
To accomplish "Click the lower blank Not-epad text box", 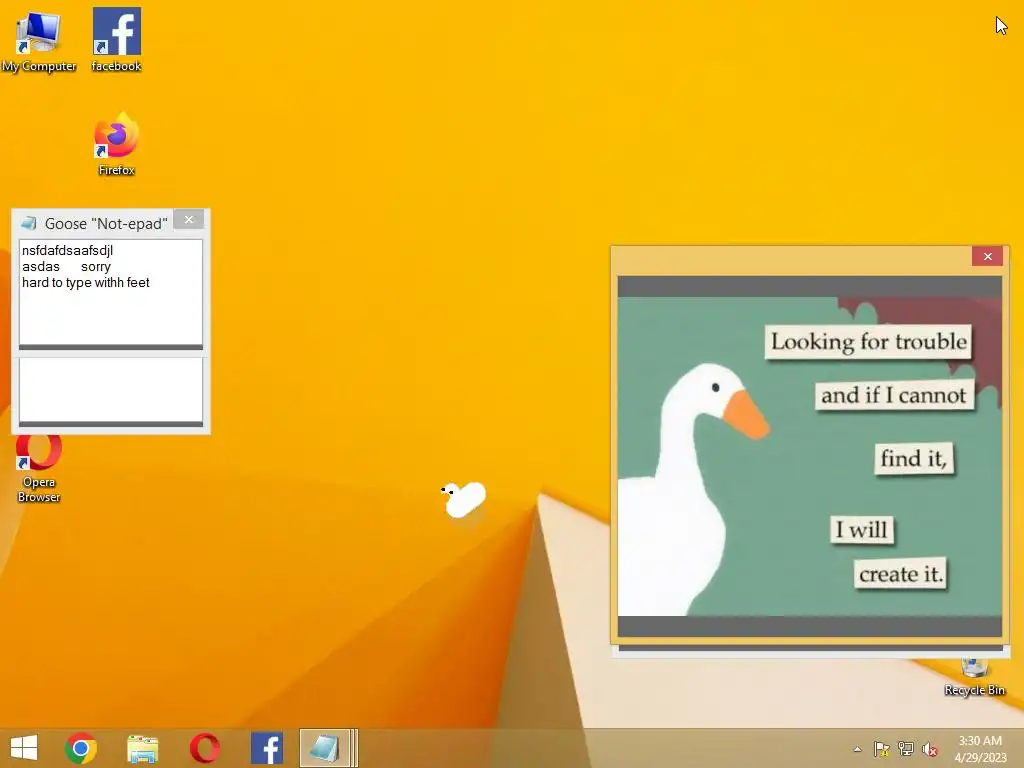I will coord(111,389).
